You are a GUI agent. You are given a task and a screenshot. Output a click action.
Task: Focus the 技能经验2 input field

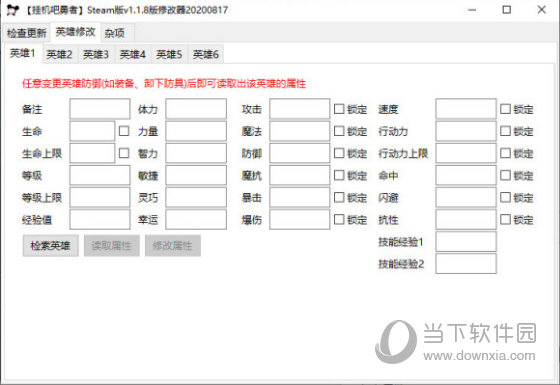[x=466, y=264]
